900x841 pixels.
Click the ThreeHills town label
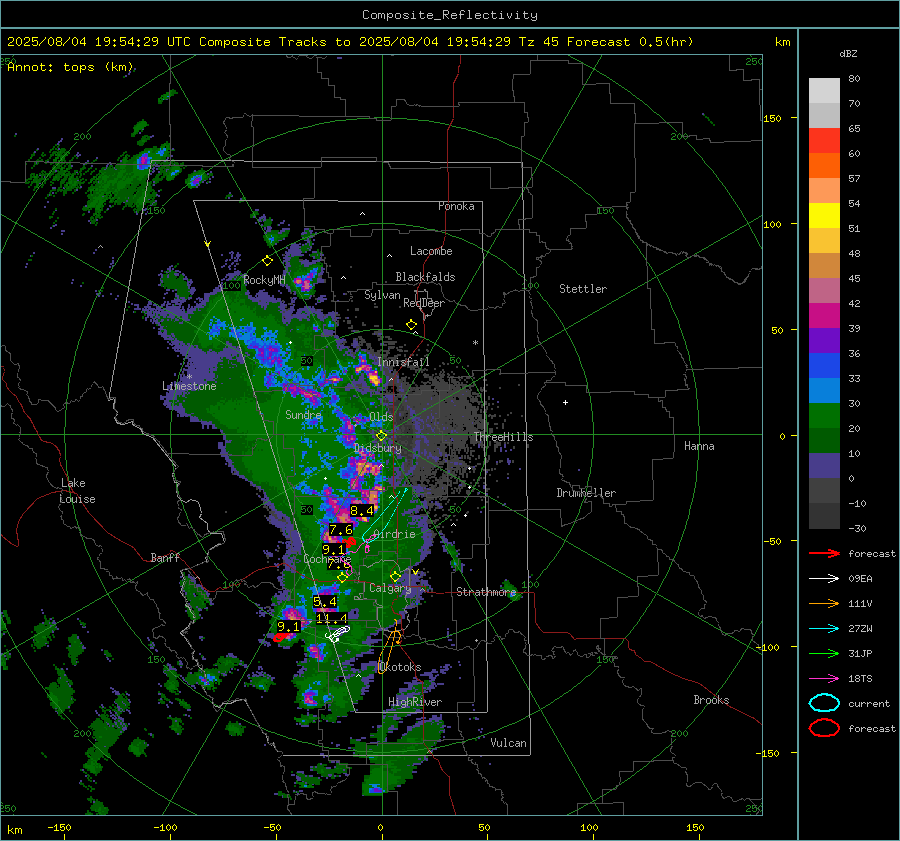(503, 437)
